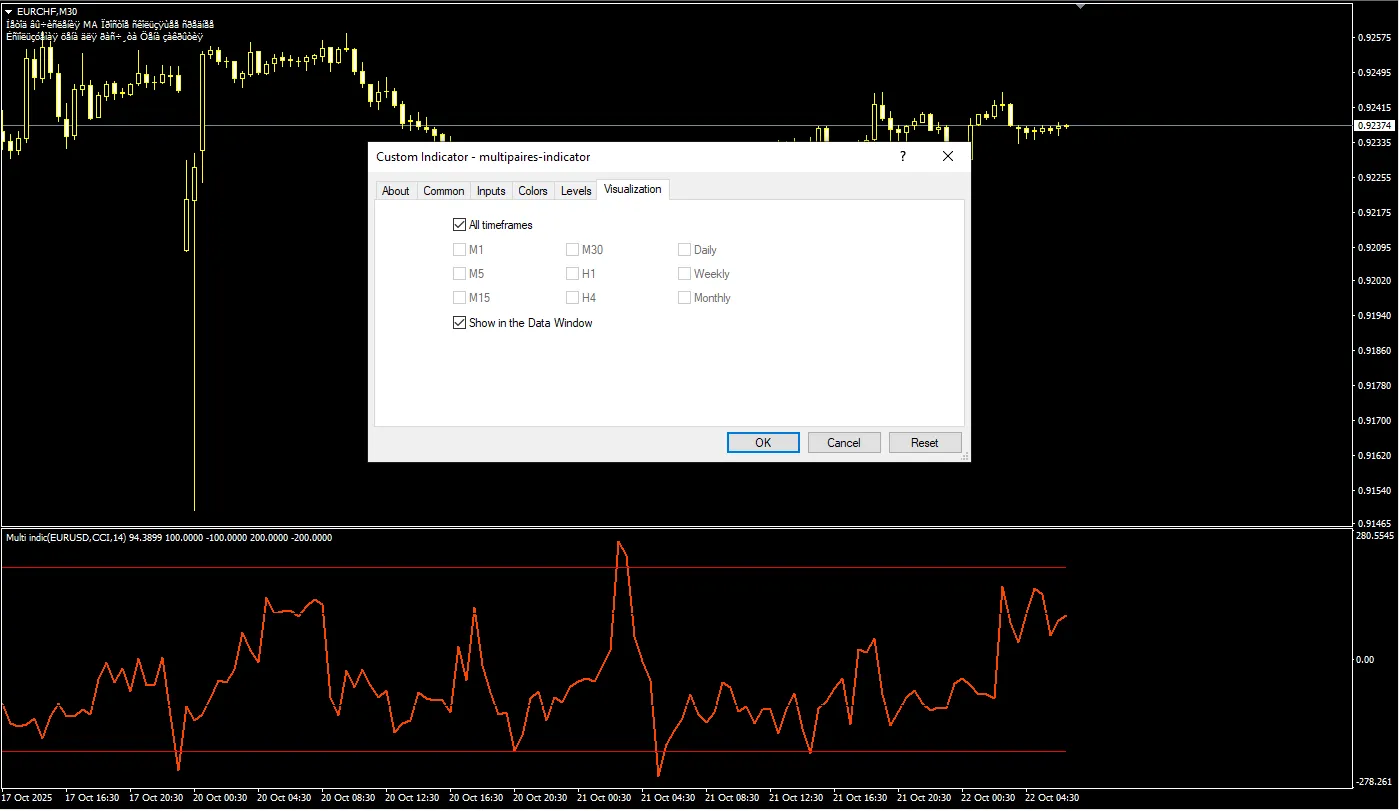This screenshot has height=811, width=1400.
Task: Open the Levels tab
Action: point(576,191)
